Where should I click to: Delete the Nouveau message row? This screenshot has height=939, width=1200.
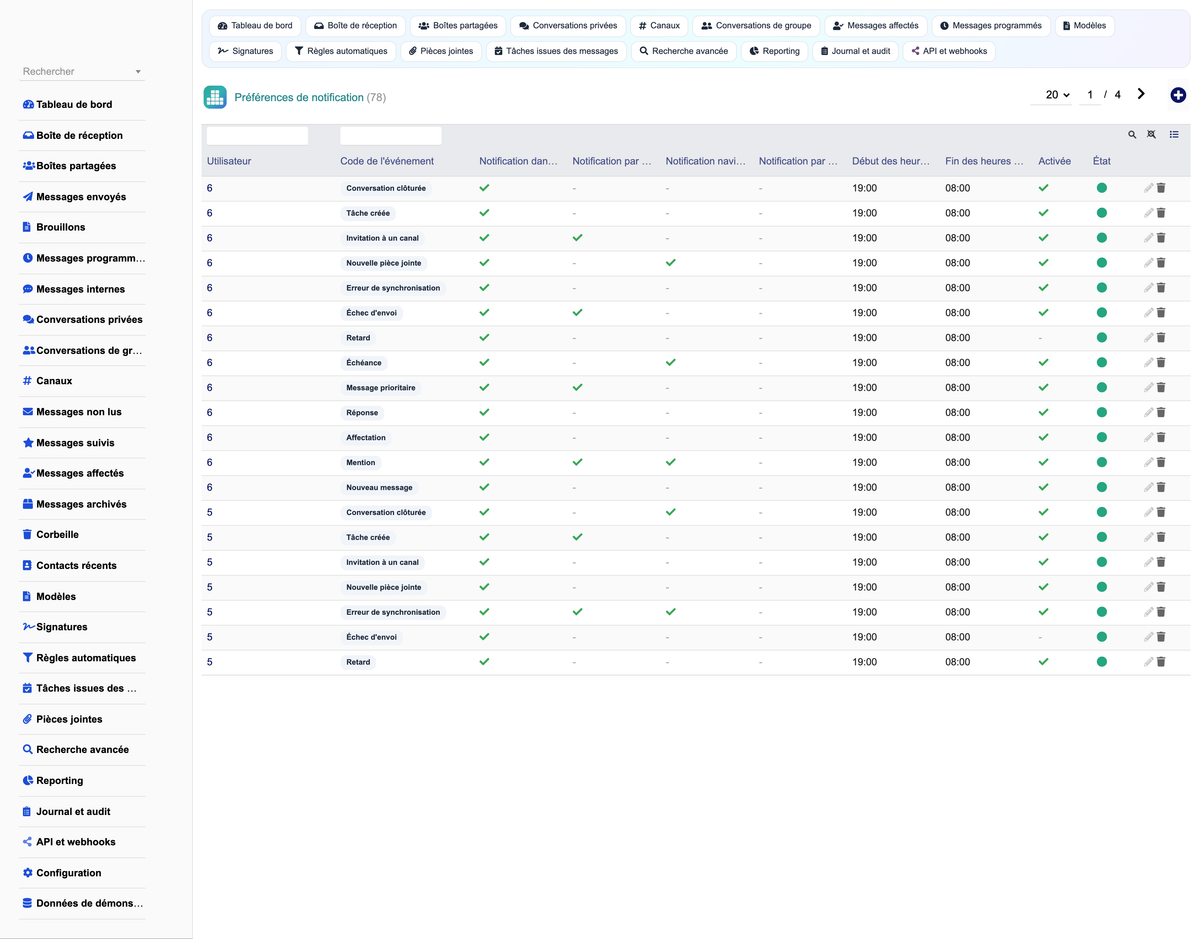click(x=1161, y=487)
